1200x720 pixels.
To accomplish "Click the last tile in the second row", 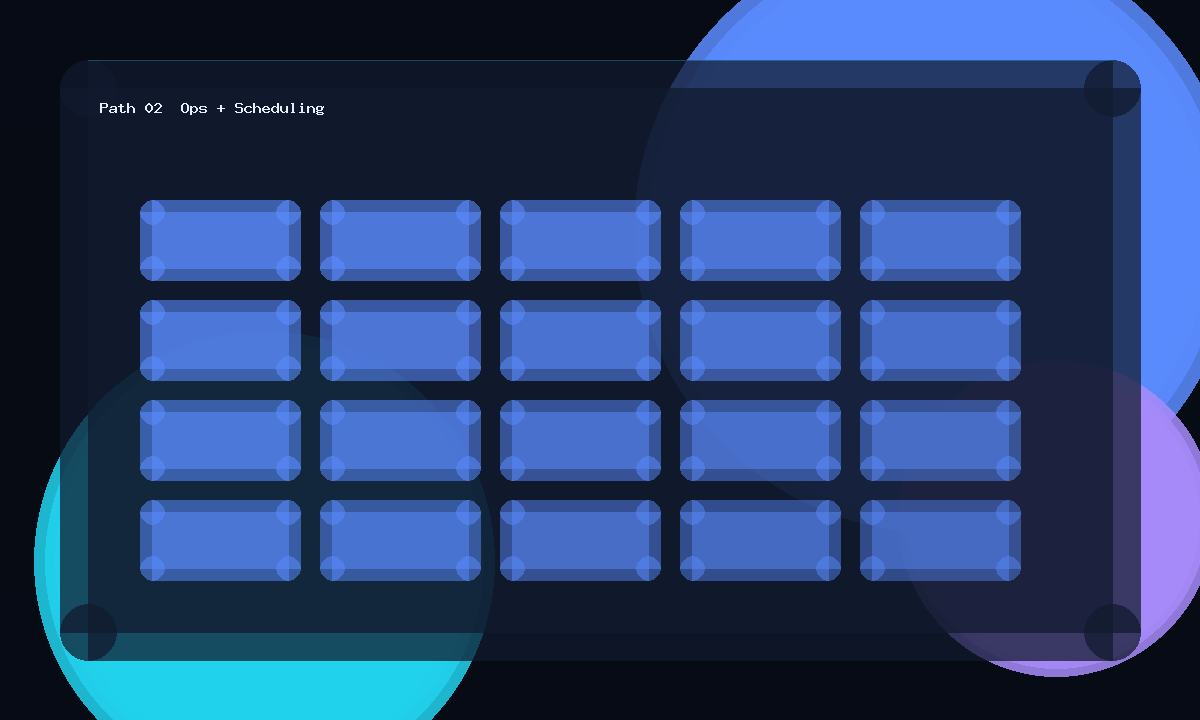I will tap(940, 340).
